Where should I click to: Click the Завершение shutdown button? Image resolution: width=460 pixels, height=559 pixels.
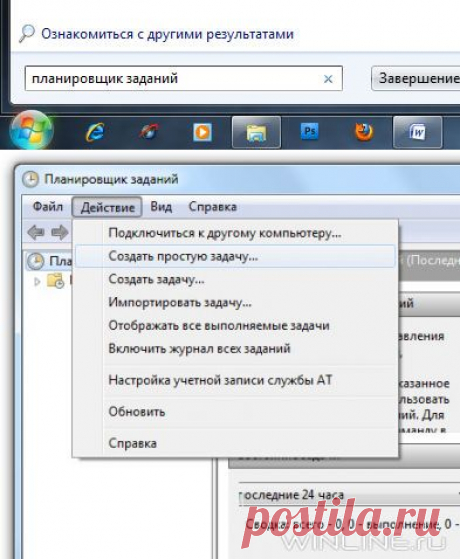tap(416, 78)
